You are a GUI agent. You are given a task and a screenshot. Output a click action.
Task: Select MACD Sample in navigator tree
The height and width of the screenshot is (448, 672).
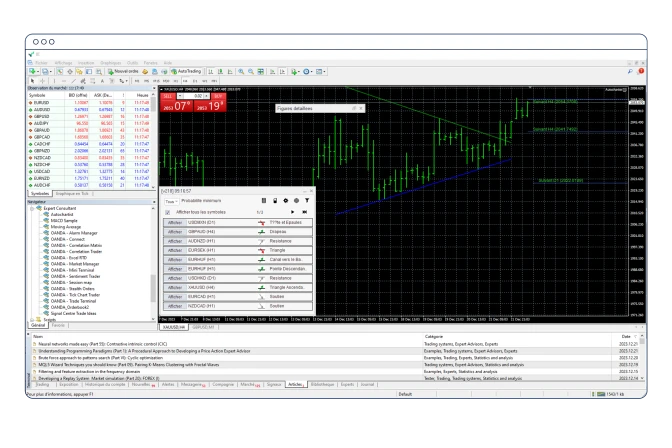point(64,220)
